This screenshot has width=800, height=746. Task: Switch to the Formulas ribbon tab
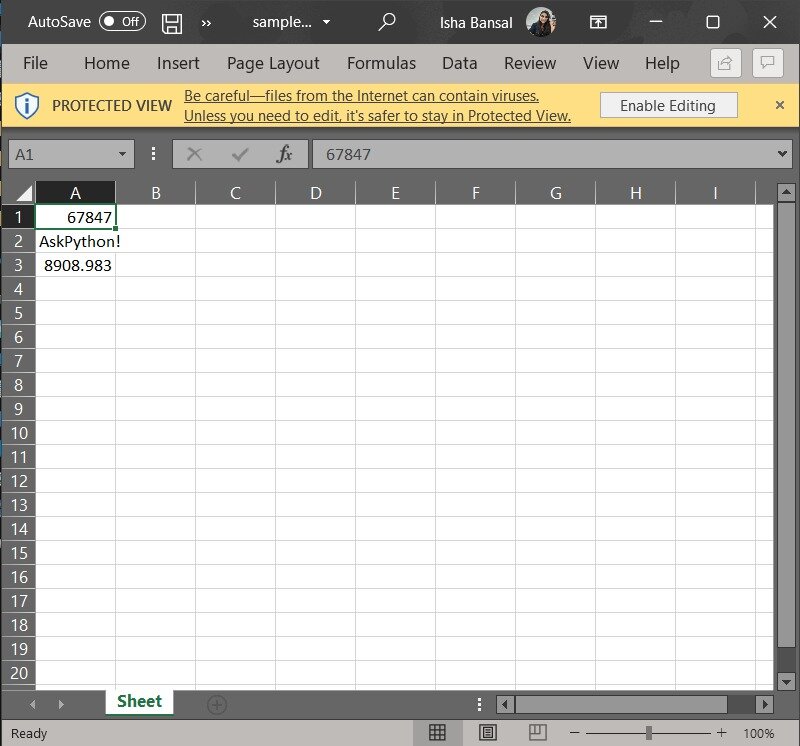pos(381,63)
